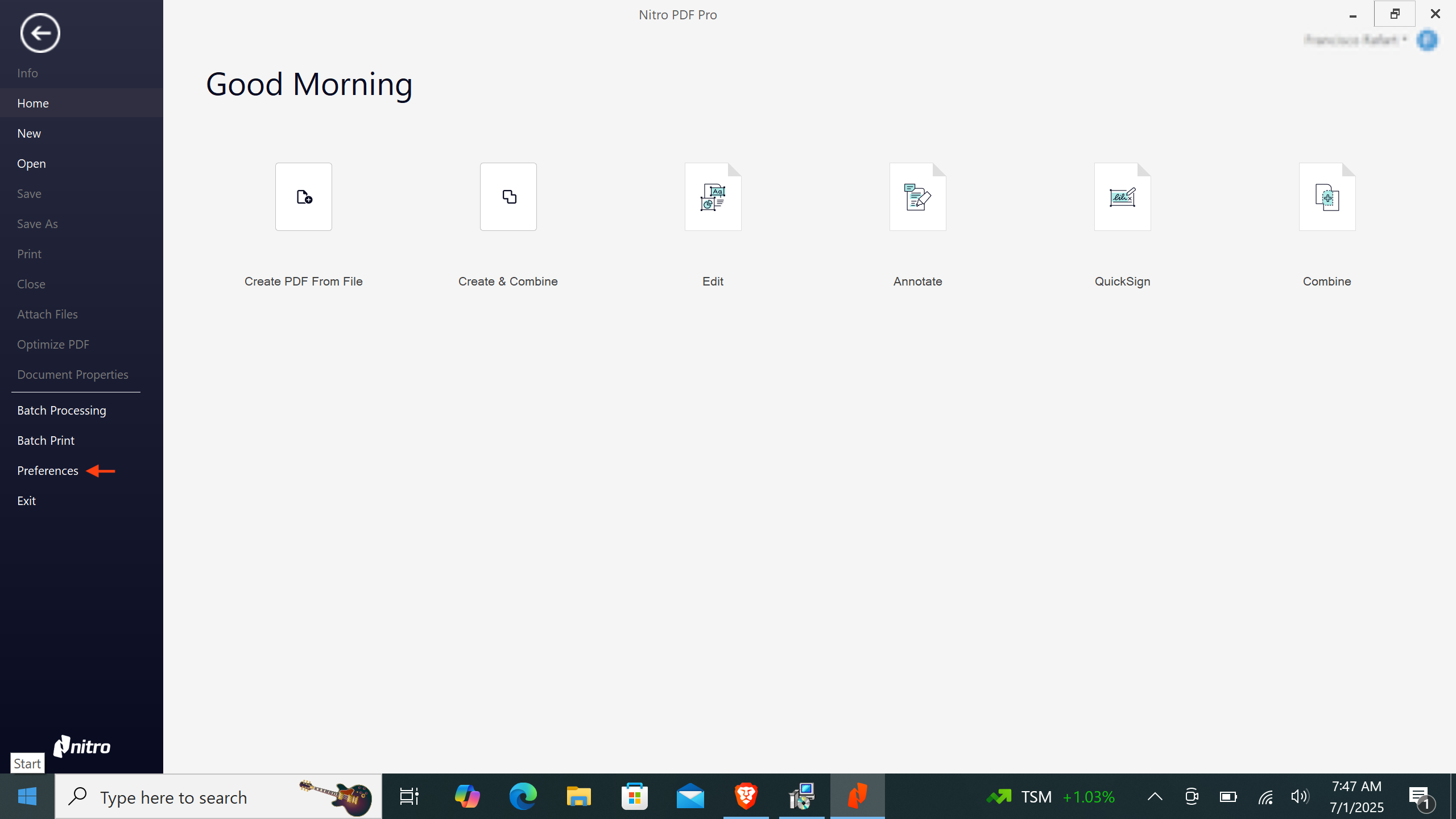Click the user profile avatar icon
Viewport: 1456px width, 819px height.
(x=1427, y=40)
